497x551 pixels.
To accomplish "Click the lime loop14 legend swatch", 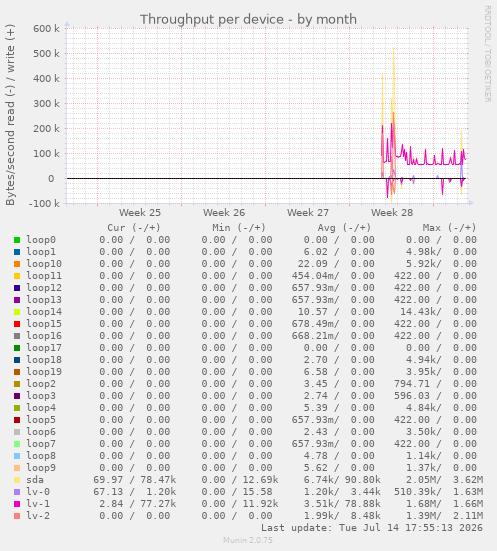I will pyautogui.click(x=17, y=312).
